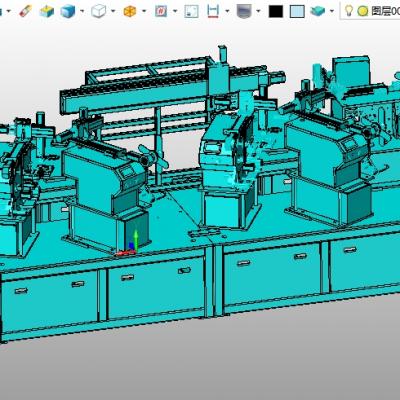Choose the shaded blue cube display icon

coord(68,11)
